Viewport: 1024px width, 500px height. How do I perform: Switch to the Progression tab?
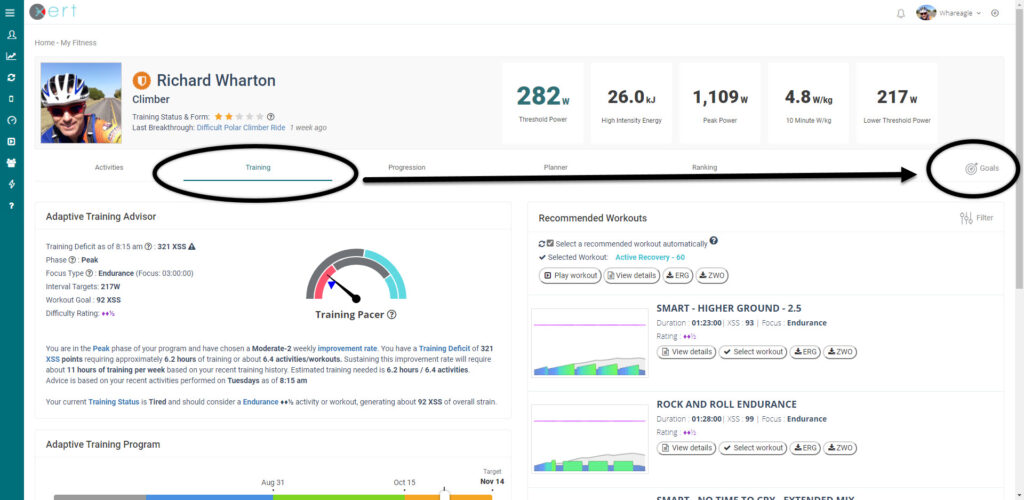[407, 168]
